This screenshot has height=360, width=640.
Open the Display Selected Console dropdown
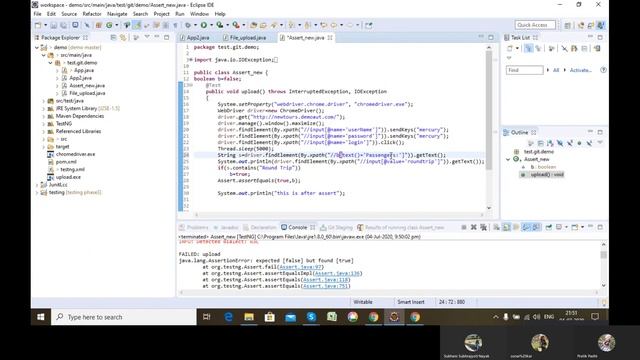[x=566, y=227]
